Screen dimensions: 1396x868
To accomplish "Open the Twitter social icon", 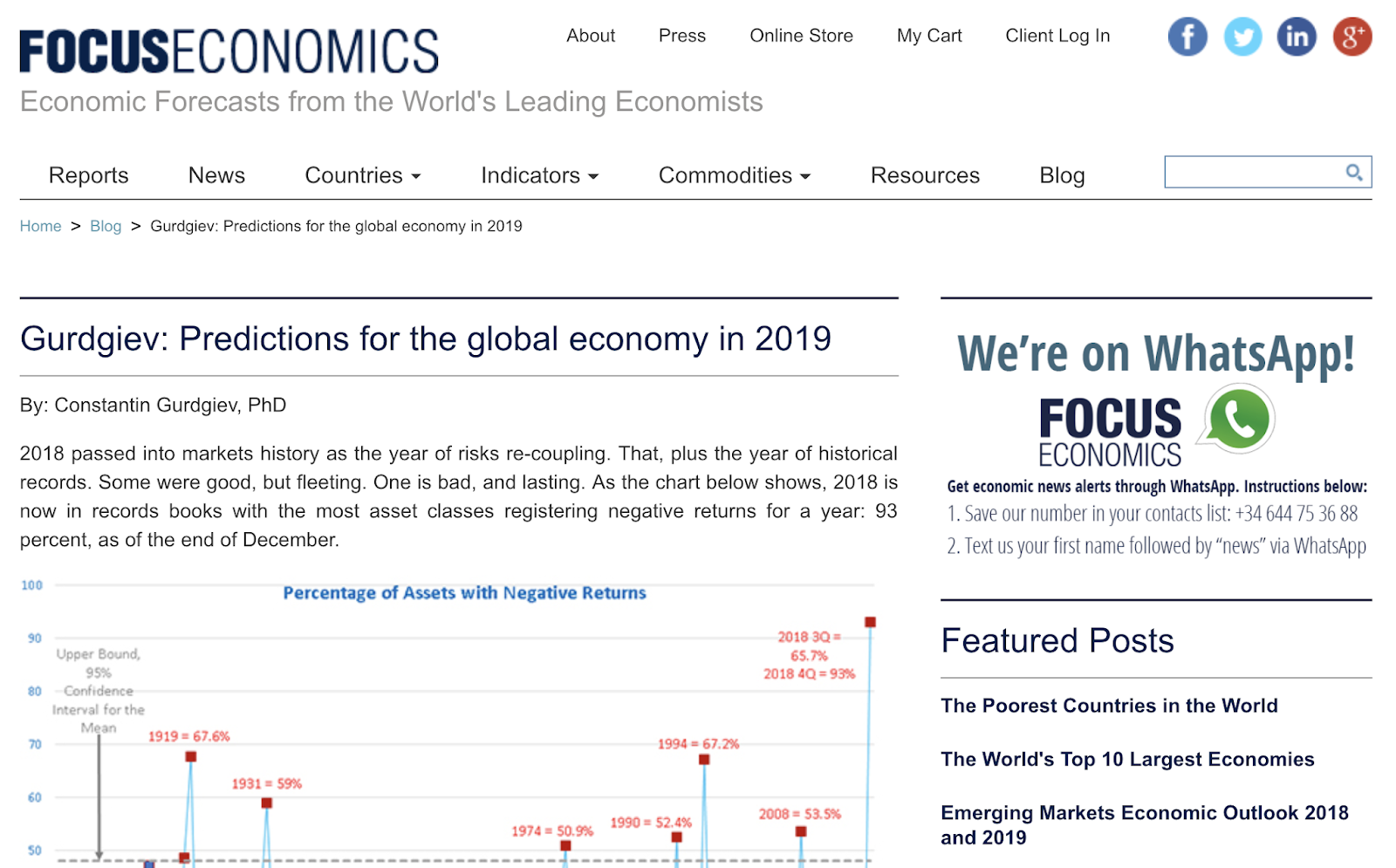I will [1242, 37].
